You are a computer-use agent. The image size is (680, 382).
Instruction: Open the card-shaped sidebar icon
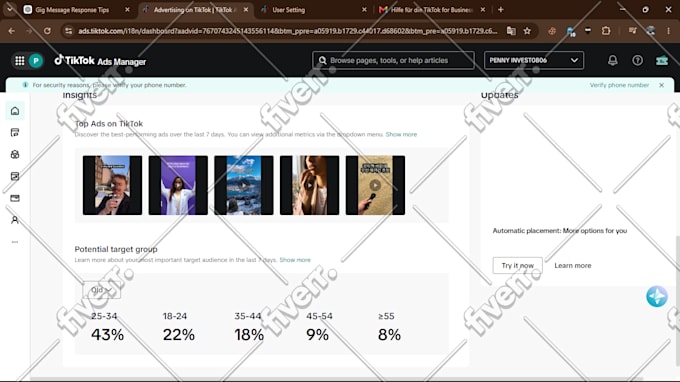tap(15, 198)
